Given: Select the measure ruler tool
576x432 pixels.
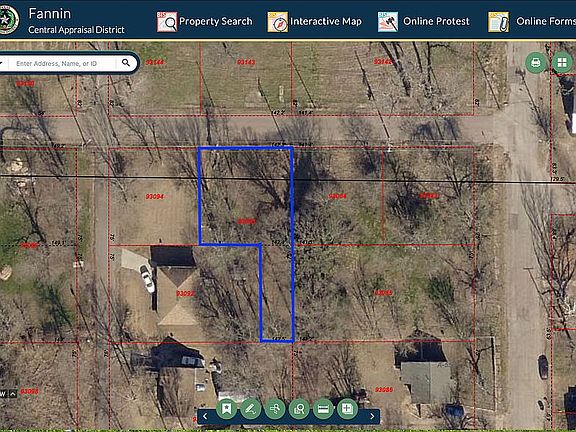Looking at the screenshot, I should click(x=323, y=408).
